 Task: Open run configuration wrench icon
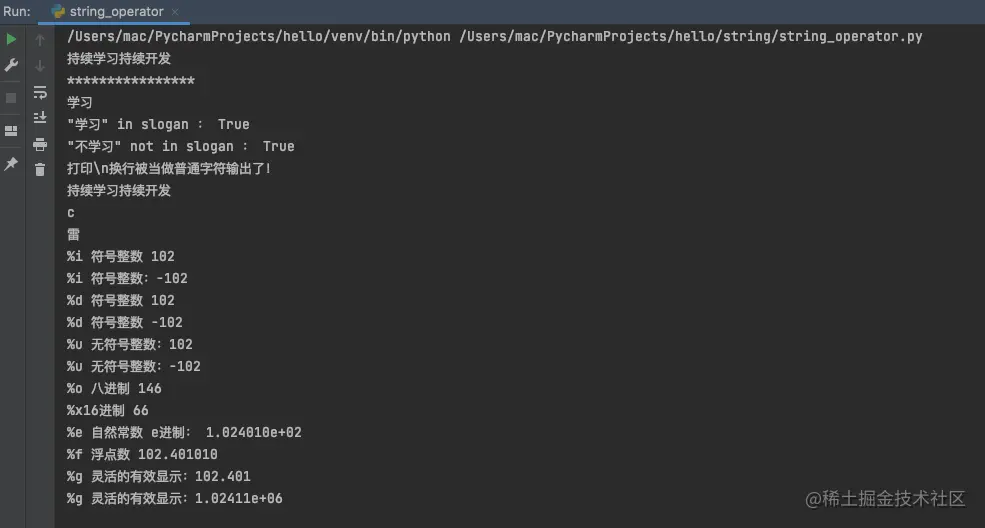(11, 65)
